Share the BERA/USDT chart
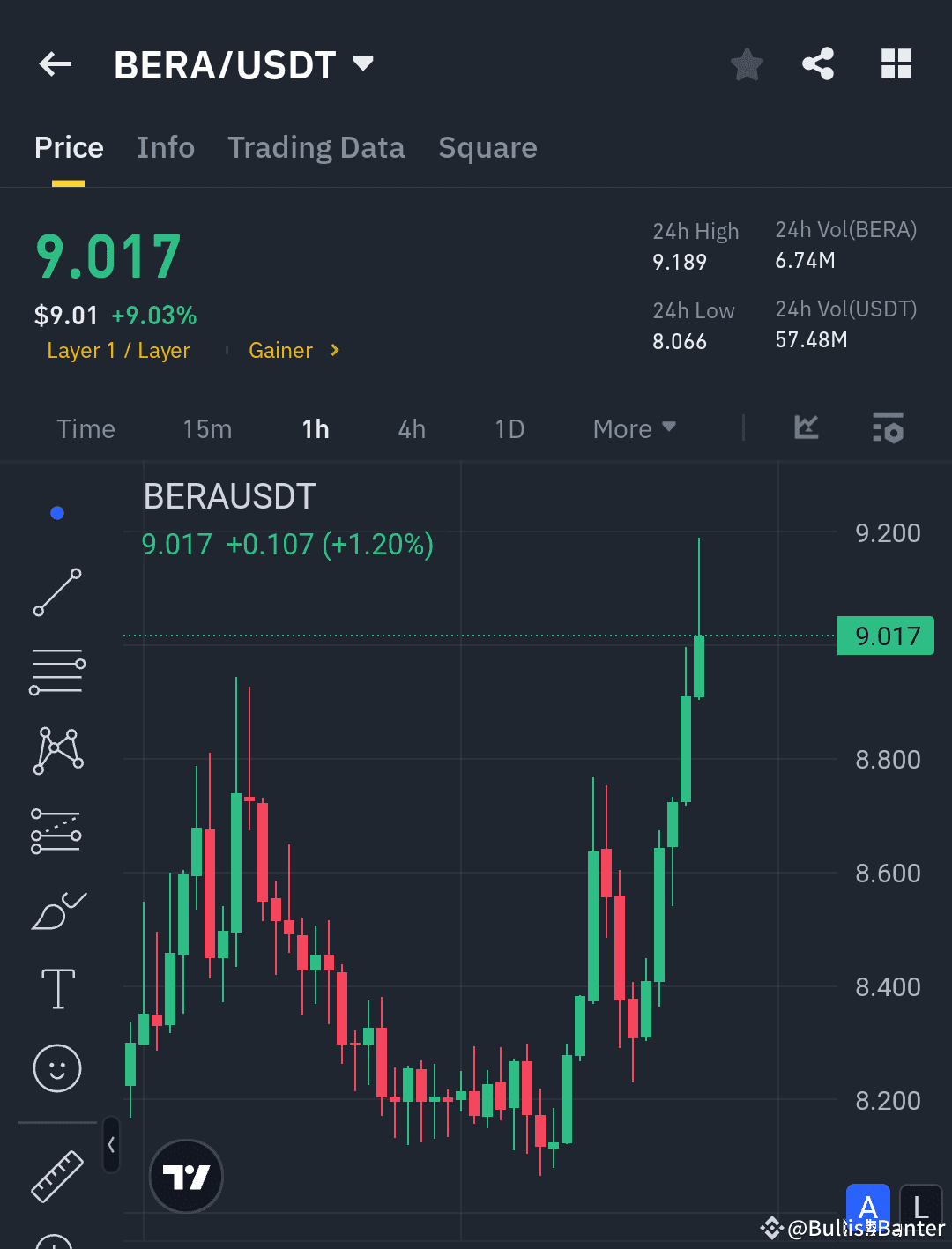Screen dimensions: 952x1249 818,63
